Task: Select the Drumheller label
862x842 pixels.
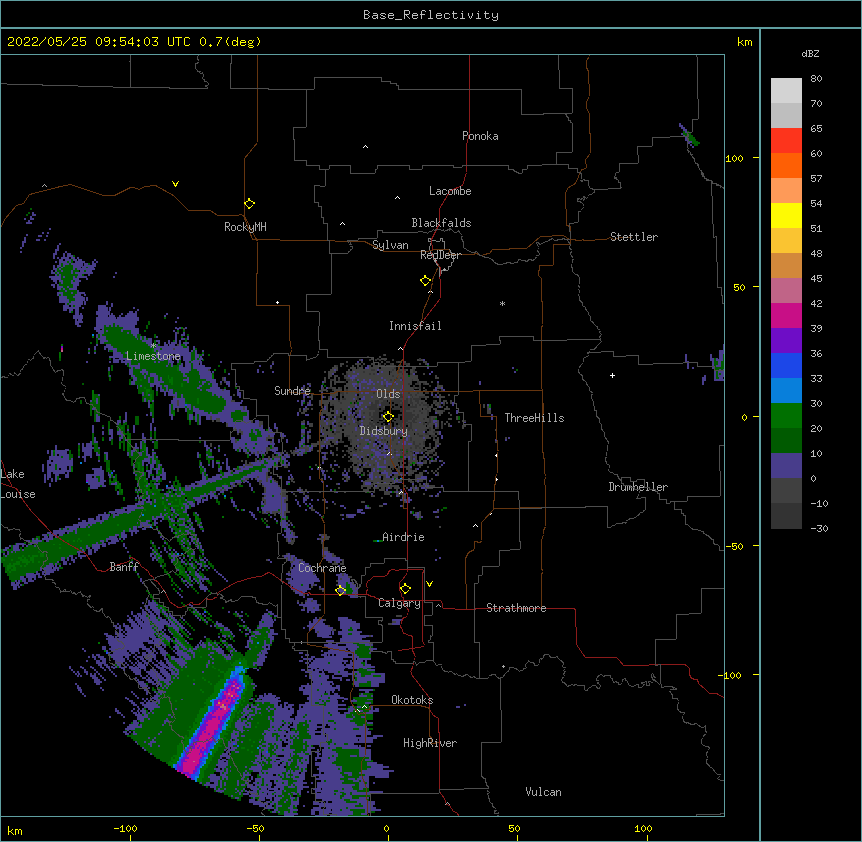Action: 638,487
